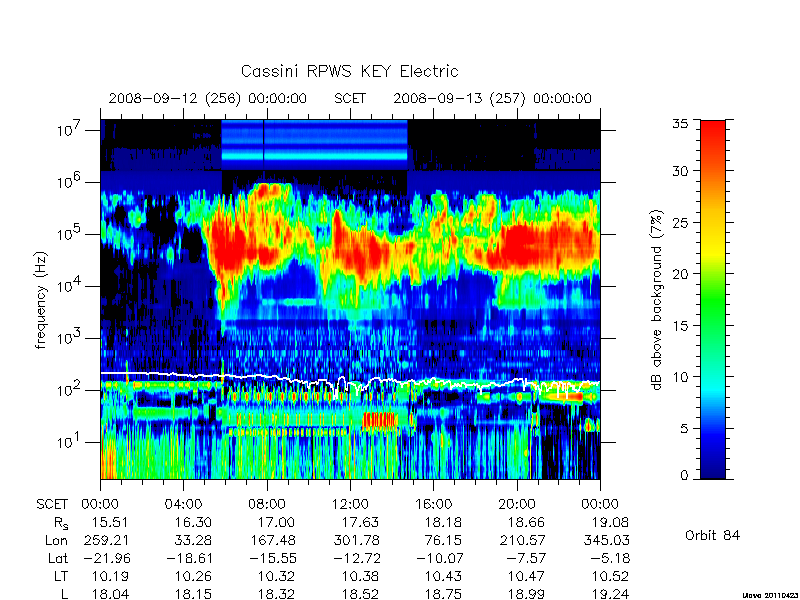Click the latitude value '-10.07'

pos(439,558)
